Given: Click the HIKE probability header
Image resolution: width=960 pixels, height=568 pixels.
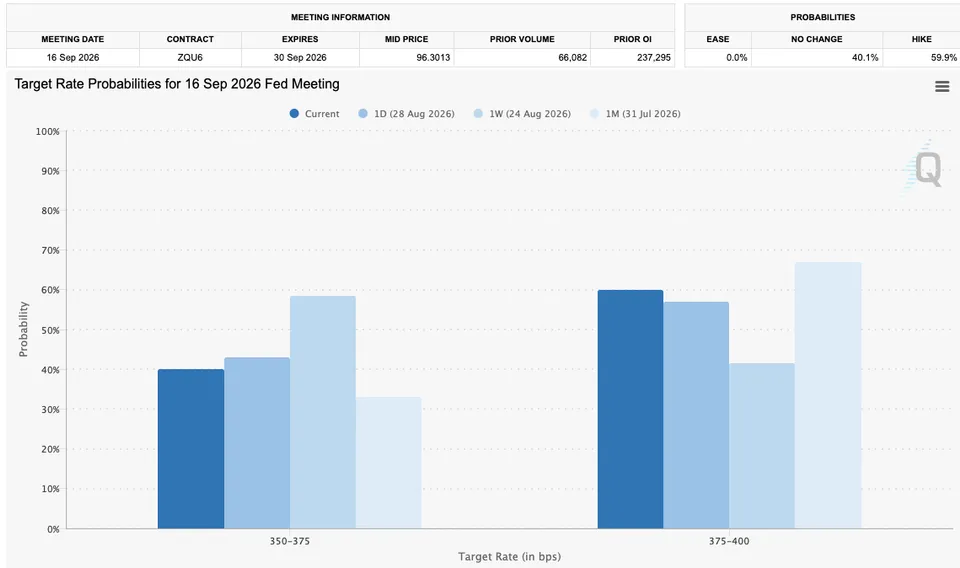Looking at the screenshot, I should click(x=921, y=39).
